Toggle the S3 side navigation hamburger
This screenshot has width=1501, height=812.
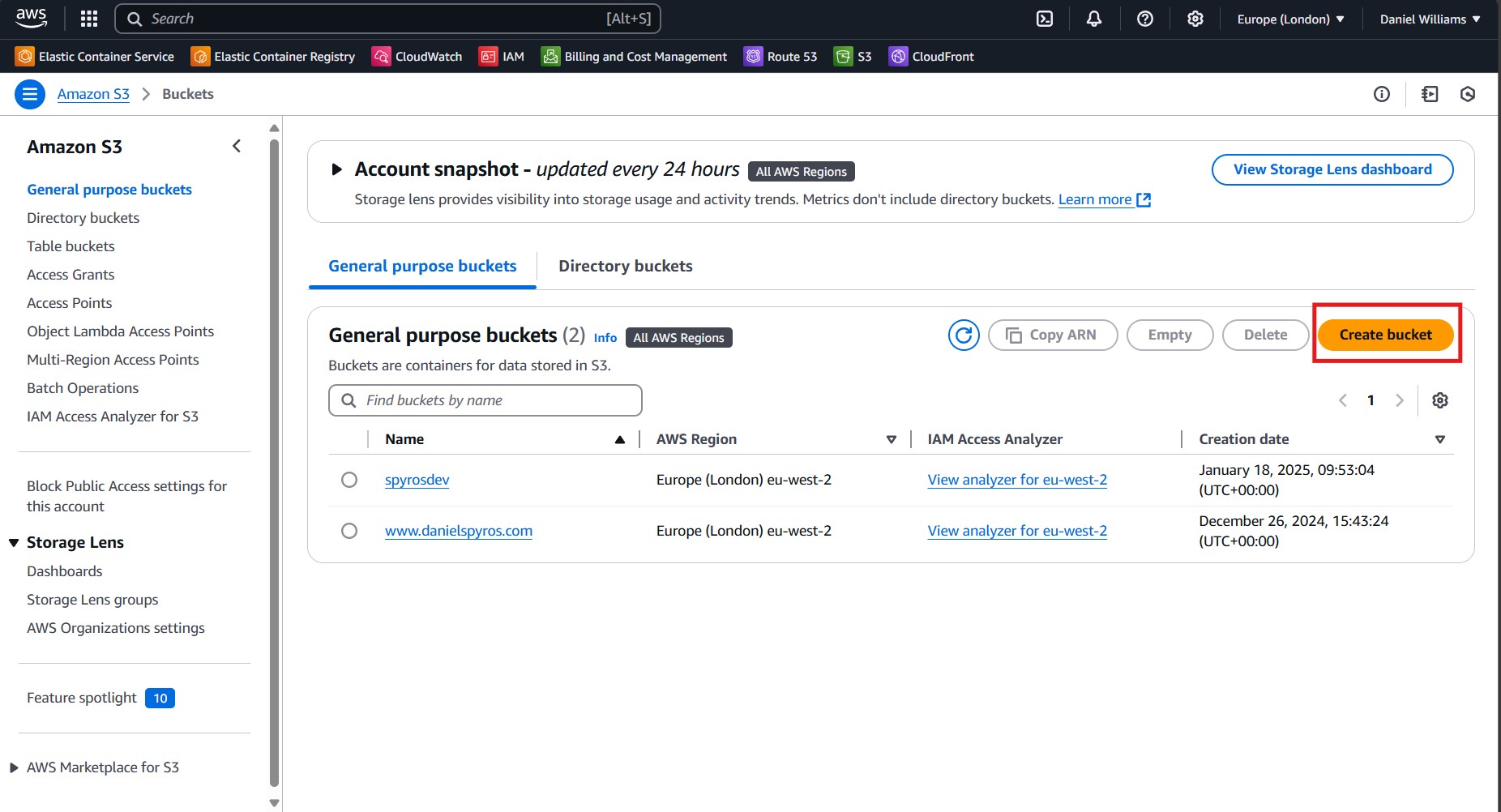point(30,94)
